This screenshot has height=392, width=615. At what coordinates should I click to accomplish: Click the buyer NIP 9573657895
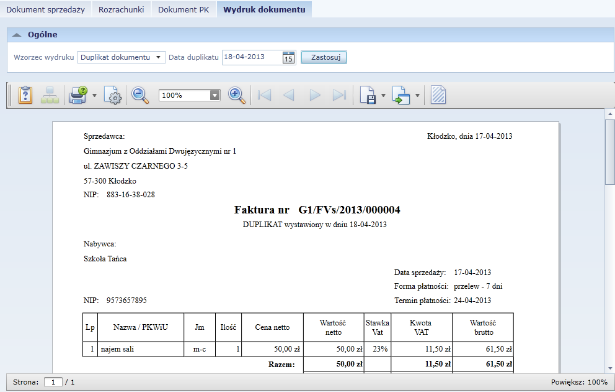click(126, 300)
